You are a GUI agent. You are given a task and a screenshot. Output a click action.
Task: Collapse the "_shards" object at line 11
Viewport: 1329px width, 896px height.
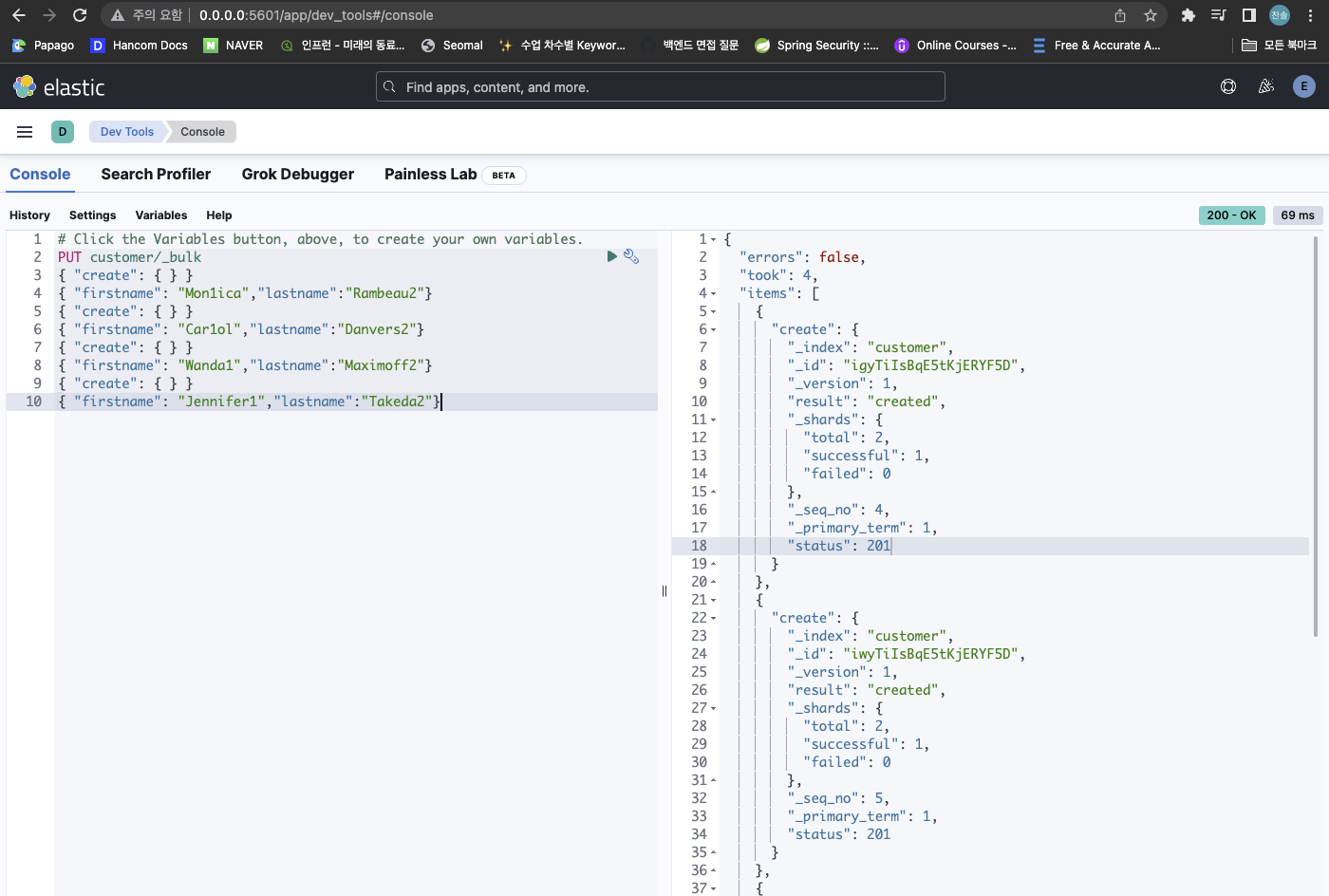[x=714, y=420]
